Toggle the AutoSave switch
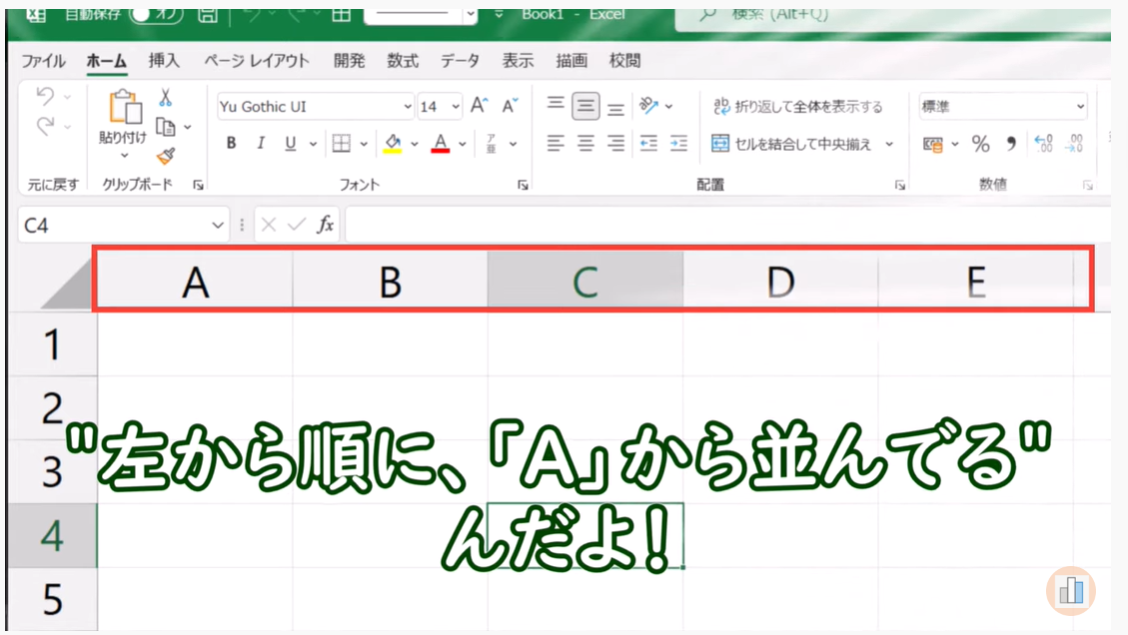Screen dimensions: 1128x635 (x=153, y=14)
